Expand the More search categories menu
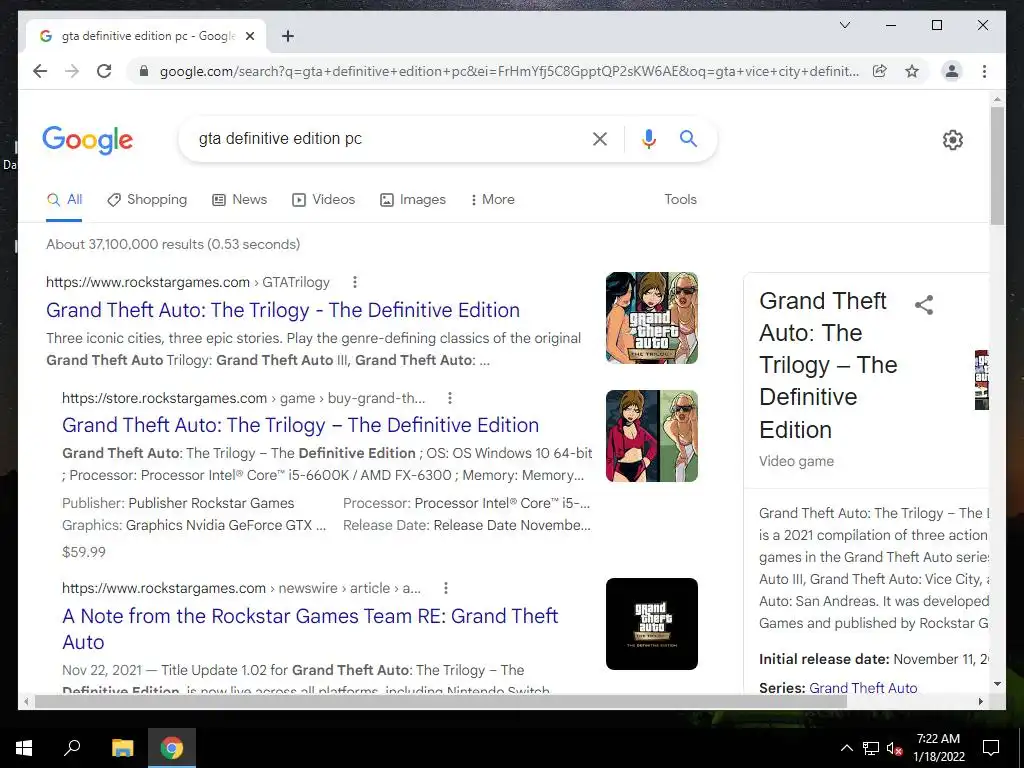 tap(492, 199)
